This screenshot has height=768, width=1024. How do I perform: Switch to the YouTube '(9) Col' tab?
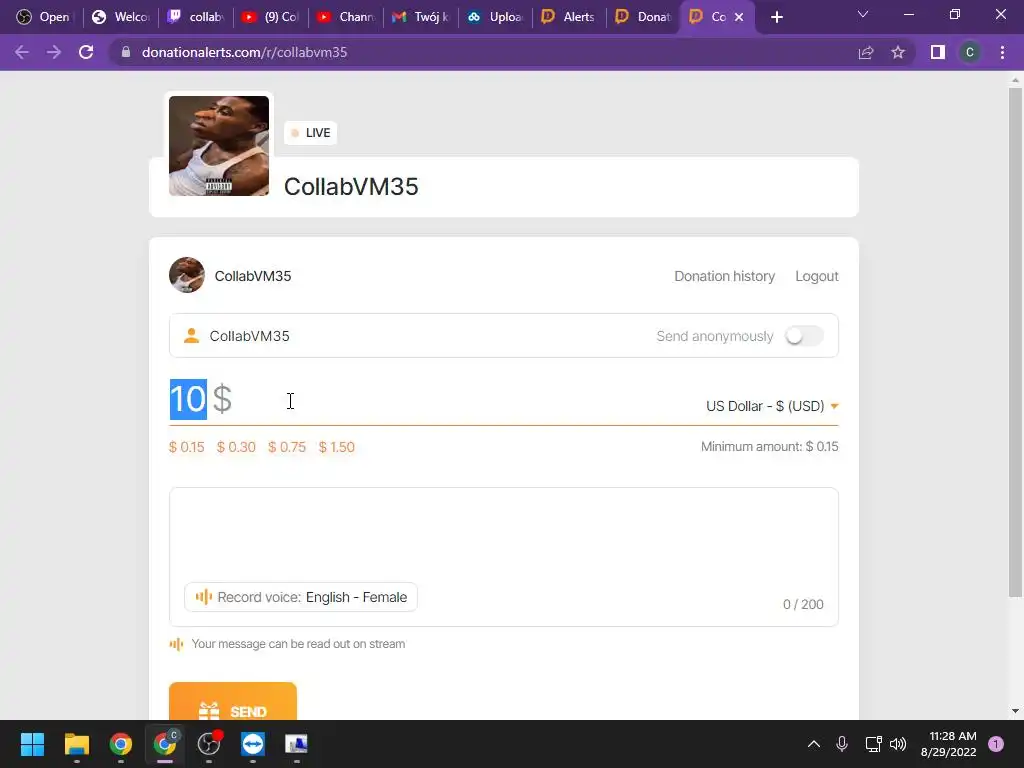(270, 17)
